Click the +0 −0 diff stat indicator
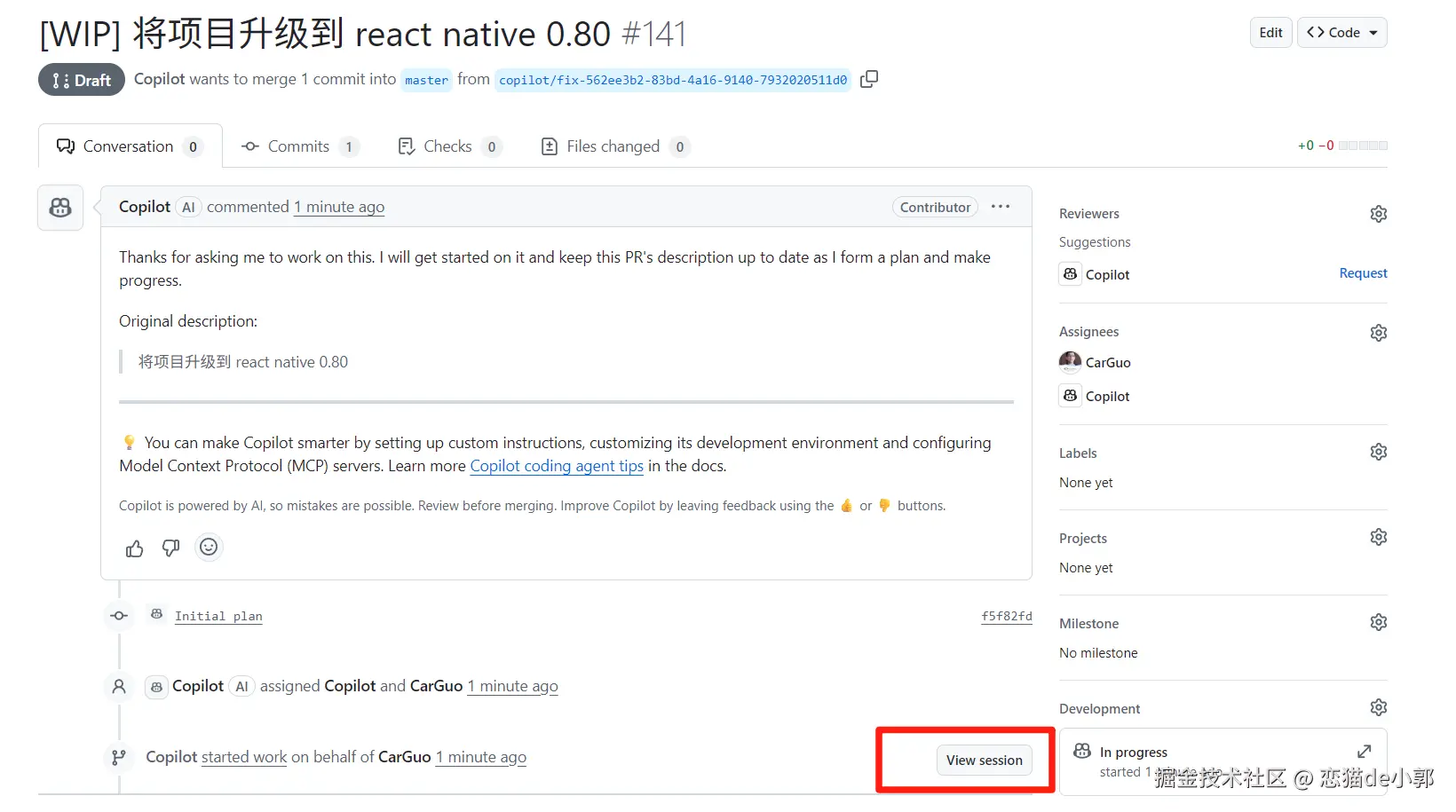Image resolution: width=1456 pixels, height=812 pixels. pyautogui.click(x=1341, y=146)
